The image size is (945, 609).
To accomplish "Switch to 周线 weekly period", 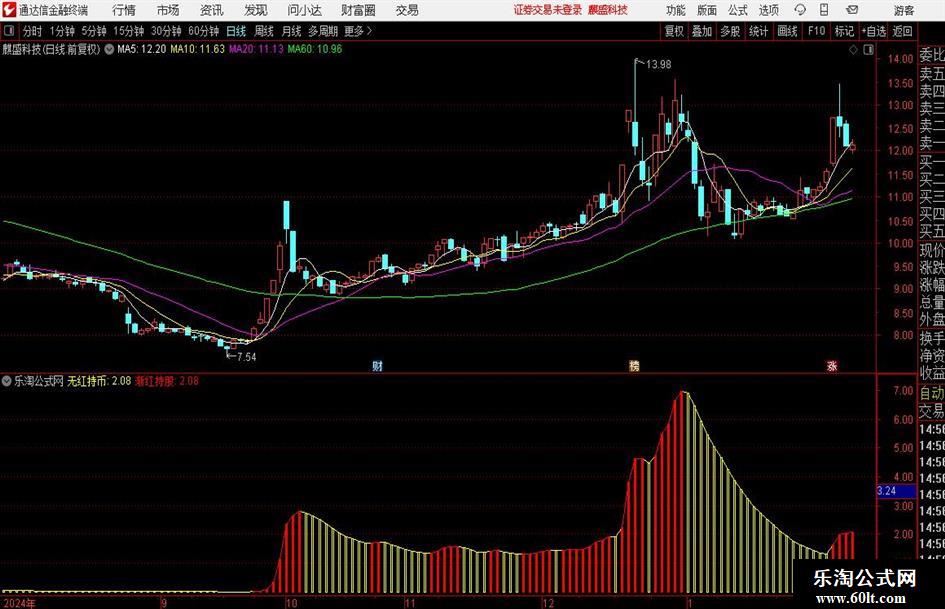I will coord(263,31).
